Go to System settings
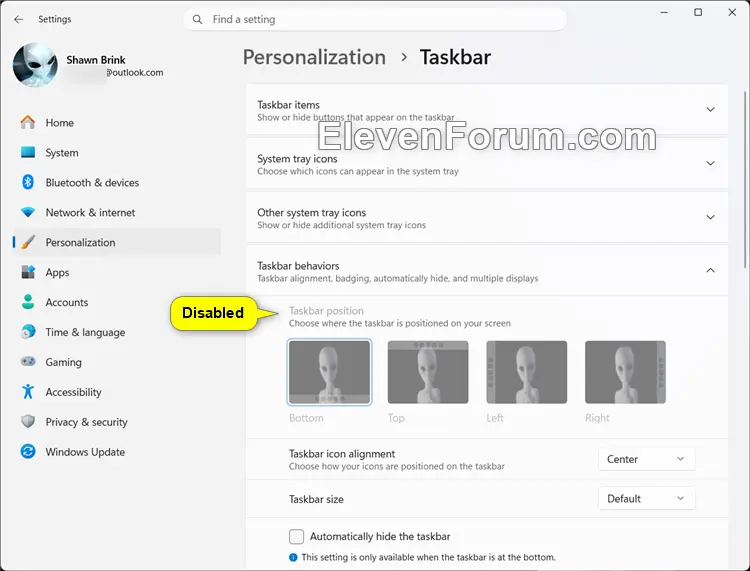Screen dimensions: 750x571 click(x=117, y=153)
